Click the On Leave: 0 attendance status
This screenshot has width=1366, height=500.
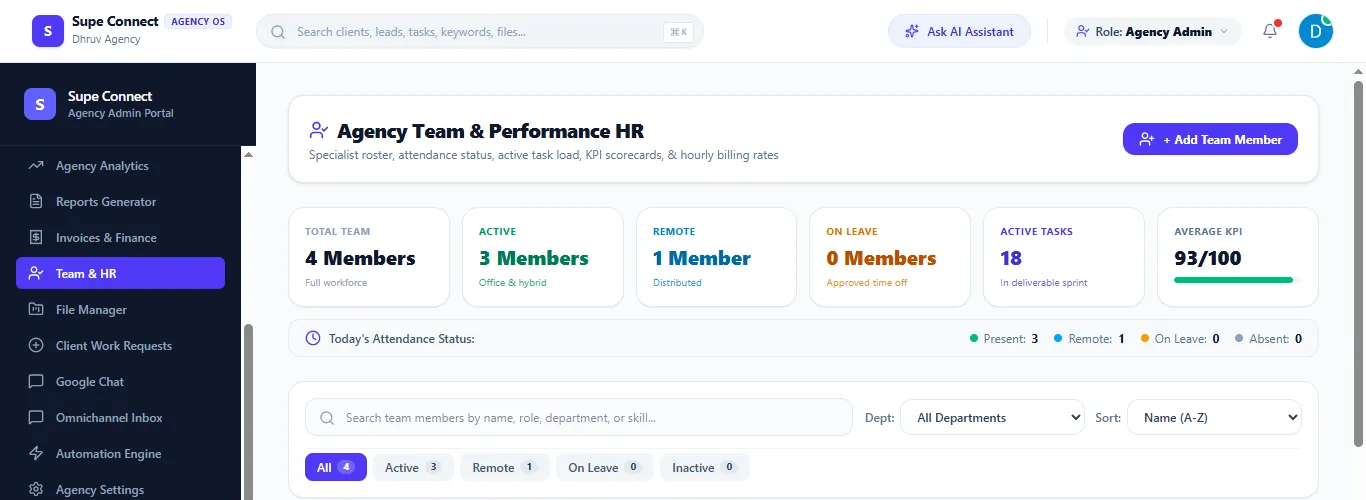(x=1179, y=339)
